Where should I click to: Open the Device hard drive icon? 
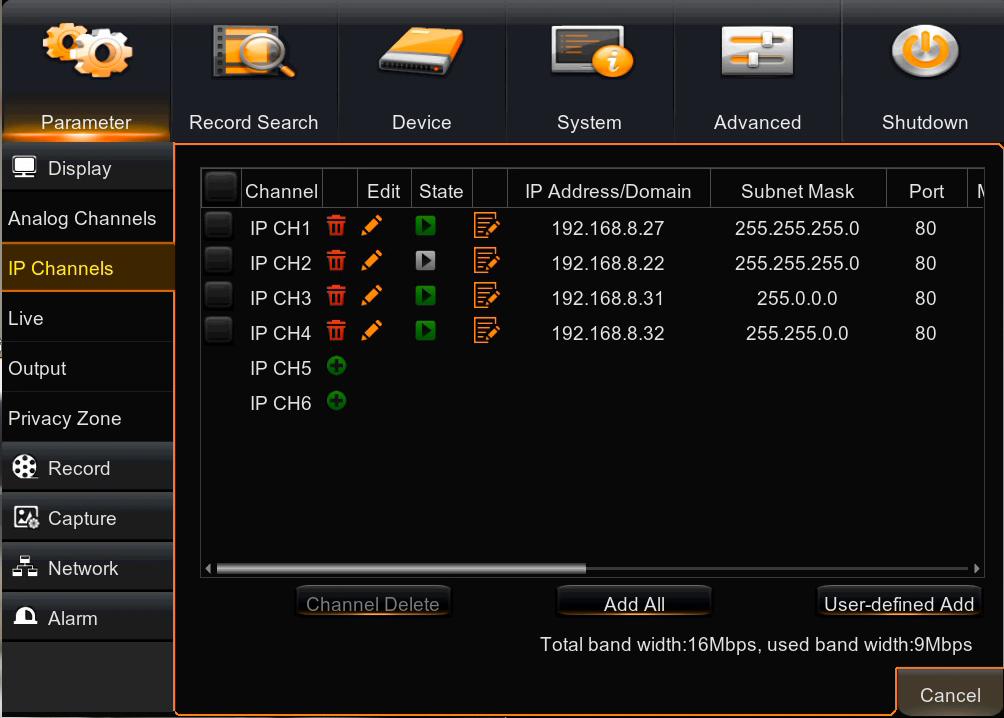coord(421,51)
